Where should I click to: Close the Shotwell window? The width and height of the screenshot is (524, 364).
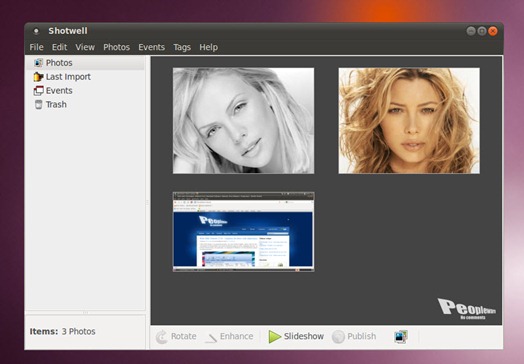pos(493,31)
